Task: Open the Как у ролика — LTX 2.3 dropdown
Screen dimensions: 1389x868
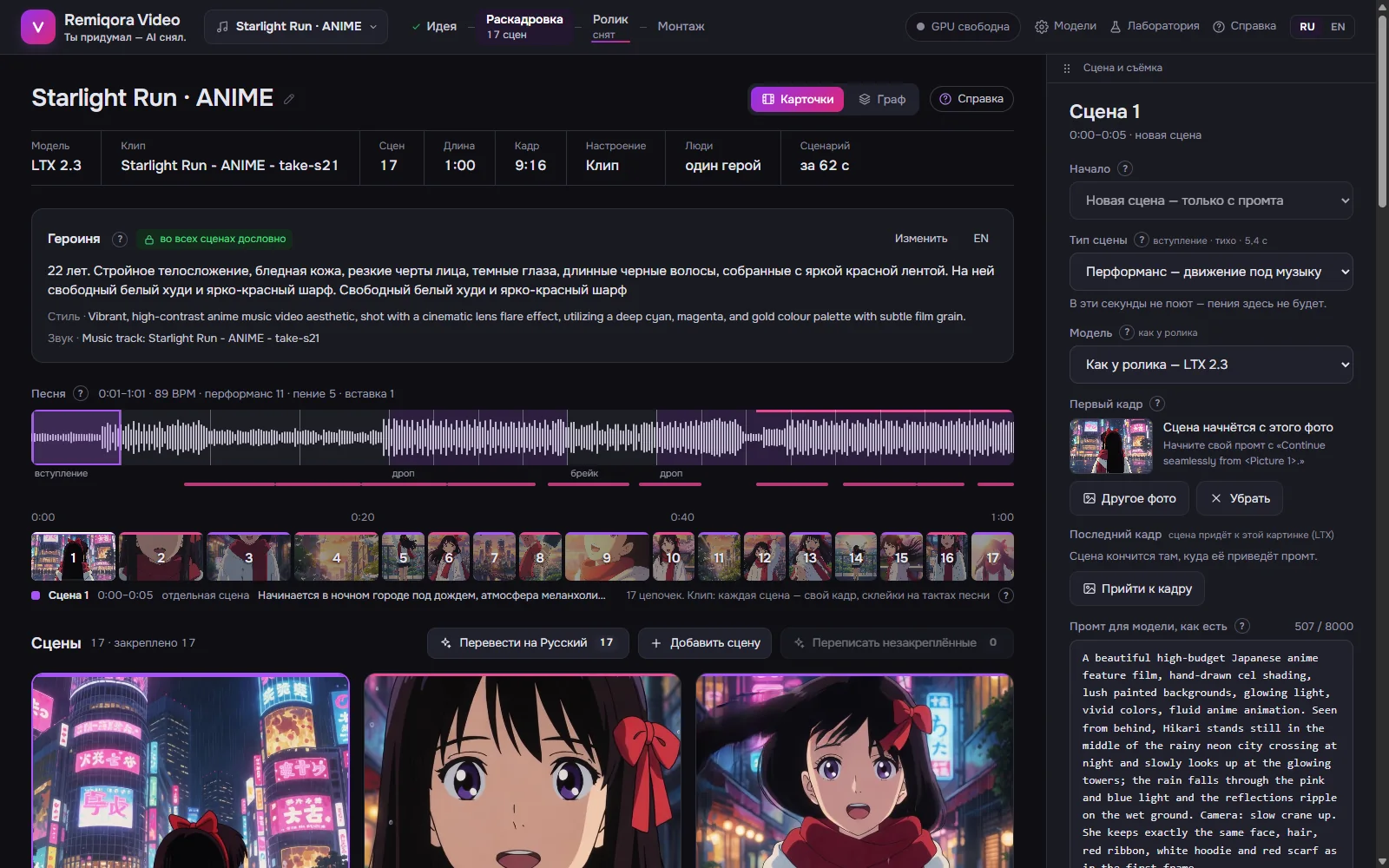Action: pyautogui.click(x=1211, y=365)
